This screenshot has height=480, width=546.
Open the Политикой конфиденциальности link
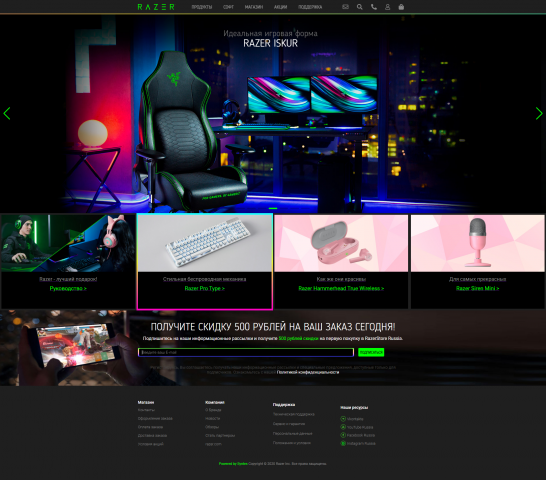[308, 372]
